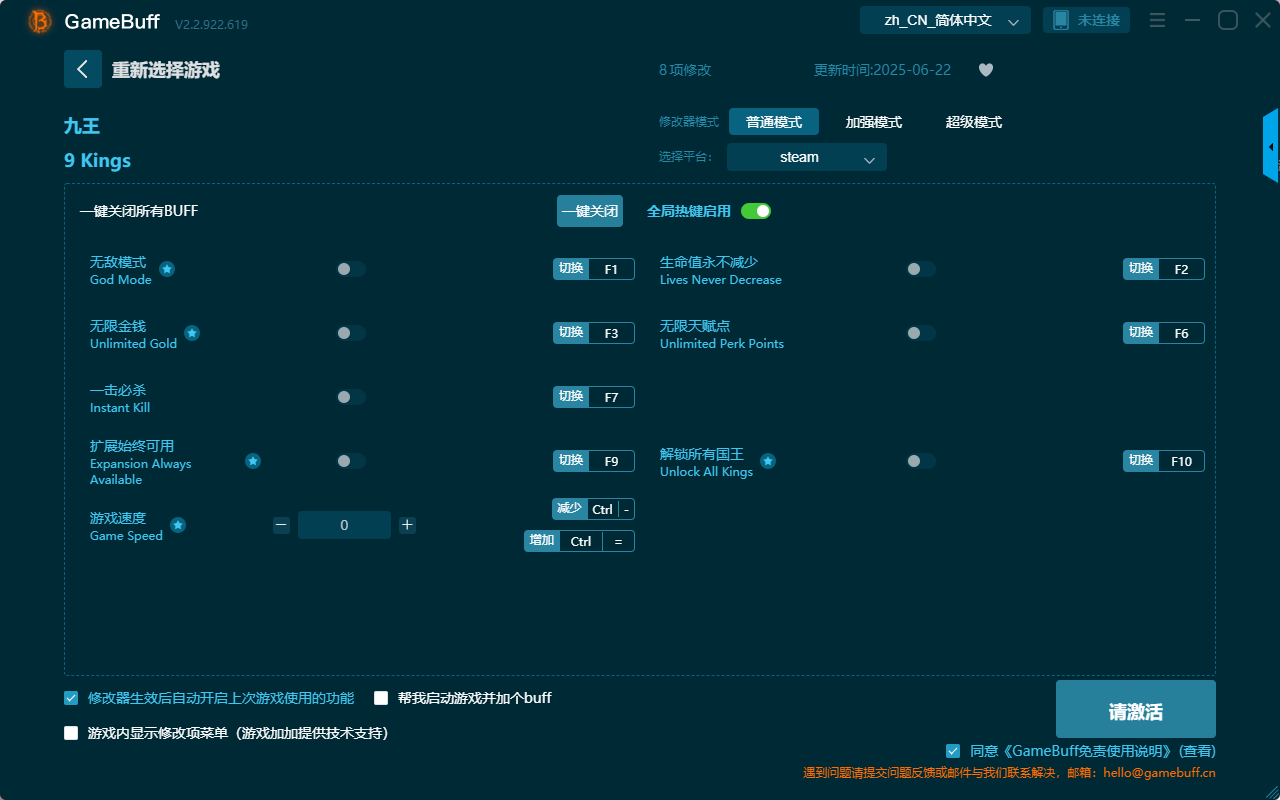Viewport: 1280px width, 800px height.
Task: Increase Game Speed using the plus stepper
Action: [407, 524]
